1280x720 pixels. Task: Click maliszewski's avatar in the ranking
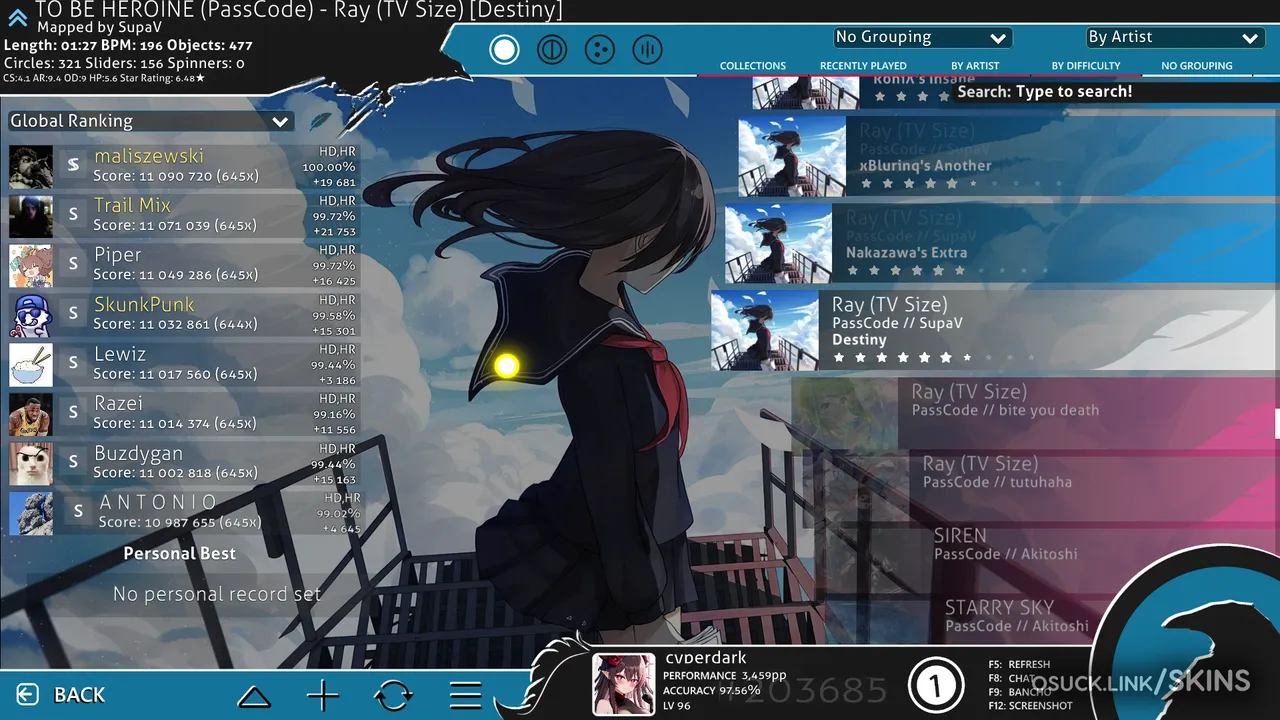(31, 167)
